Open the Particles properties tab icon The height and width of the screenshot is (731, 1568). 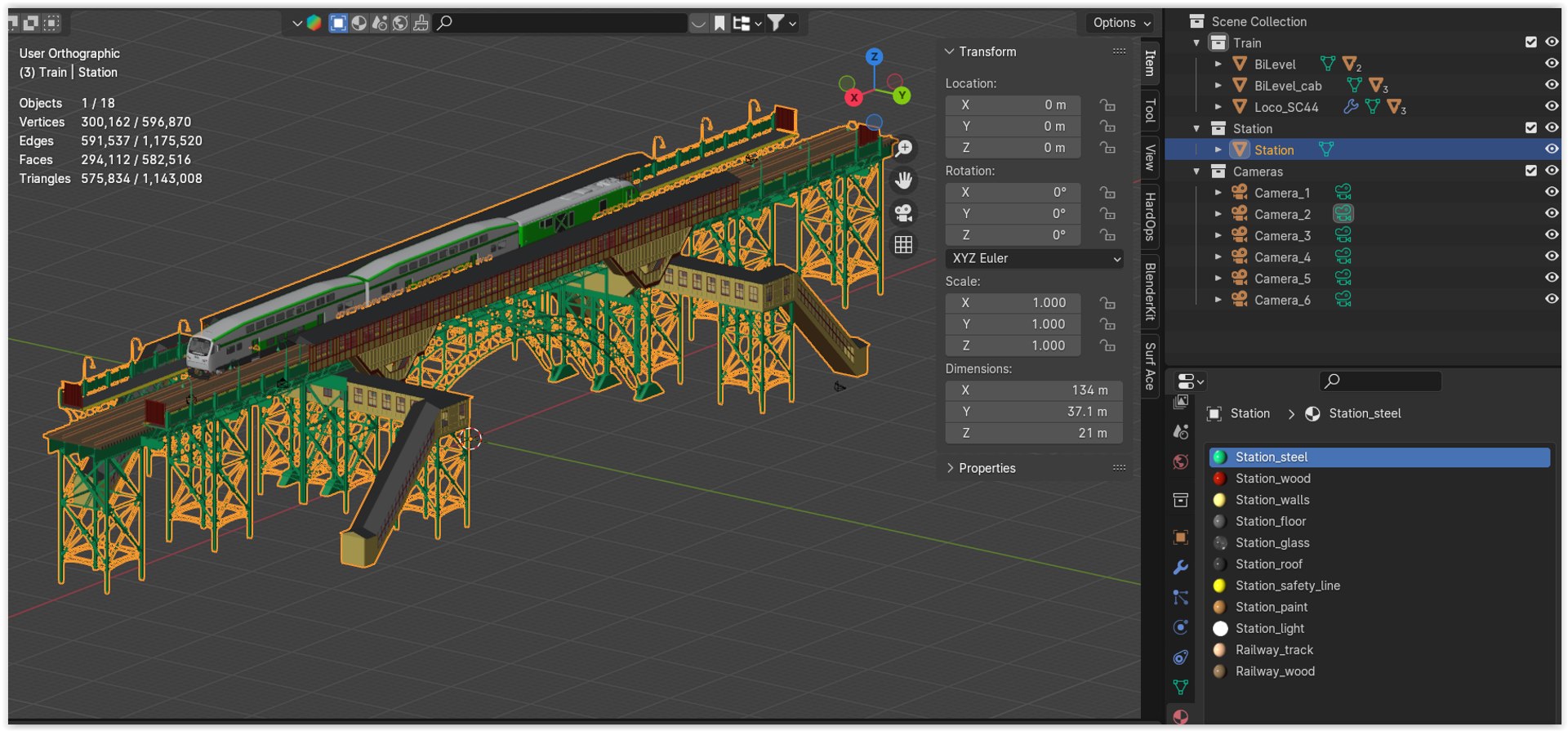click(x=1180, y=598)
